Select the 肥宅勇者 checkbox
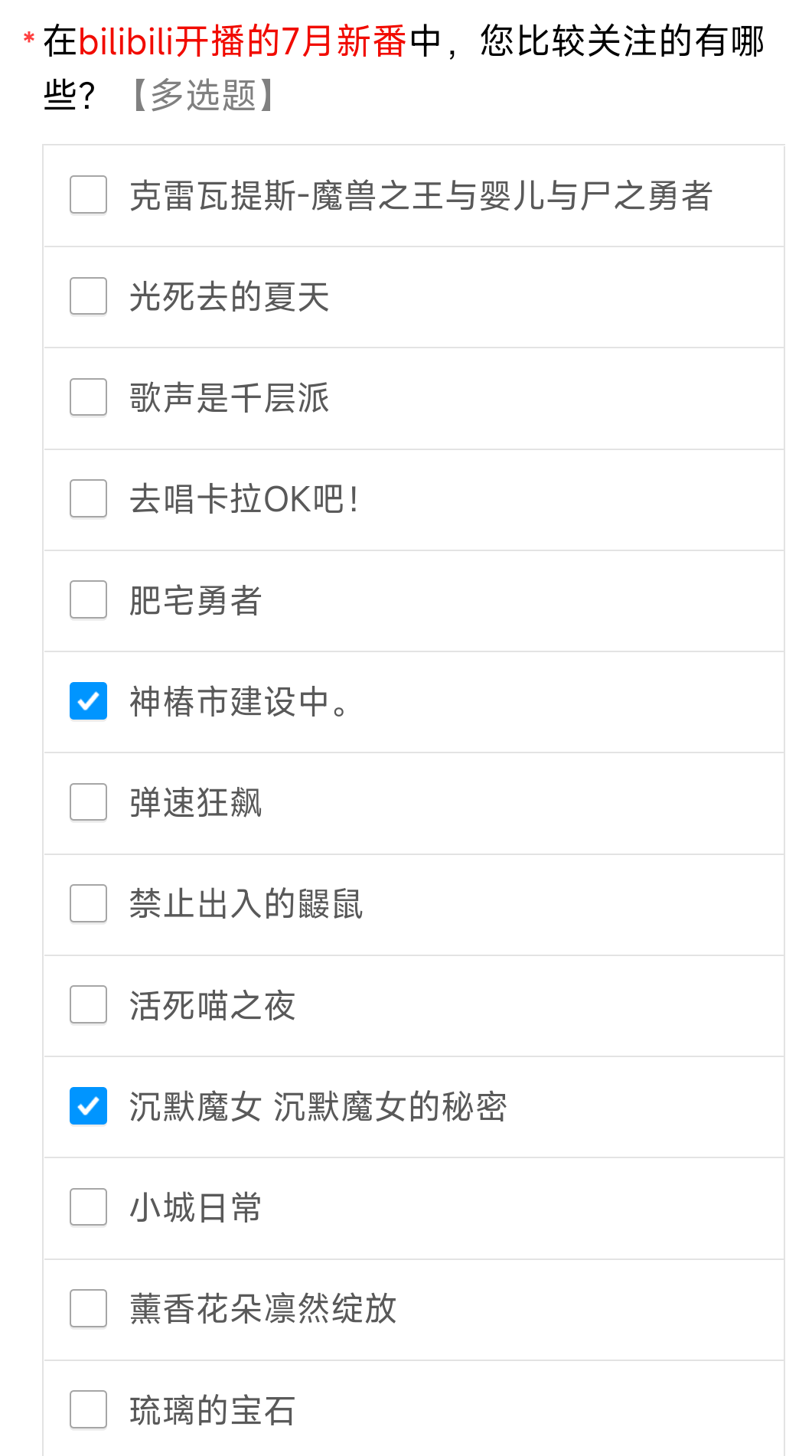The image size is (812, 1456). coord(88,599)
